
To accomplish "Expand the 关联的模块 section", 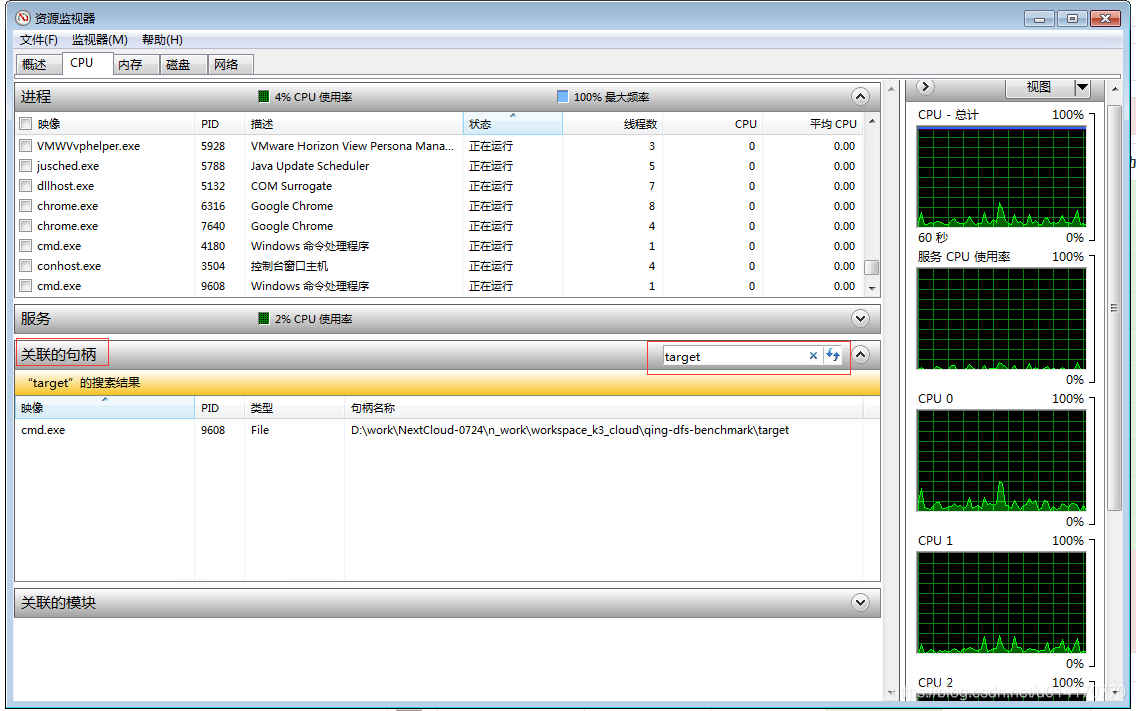I will point(860,602).
